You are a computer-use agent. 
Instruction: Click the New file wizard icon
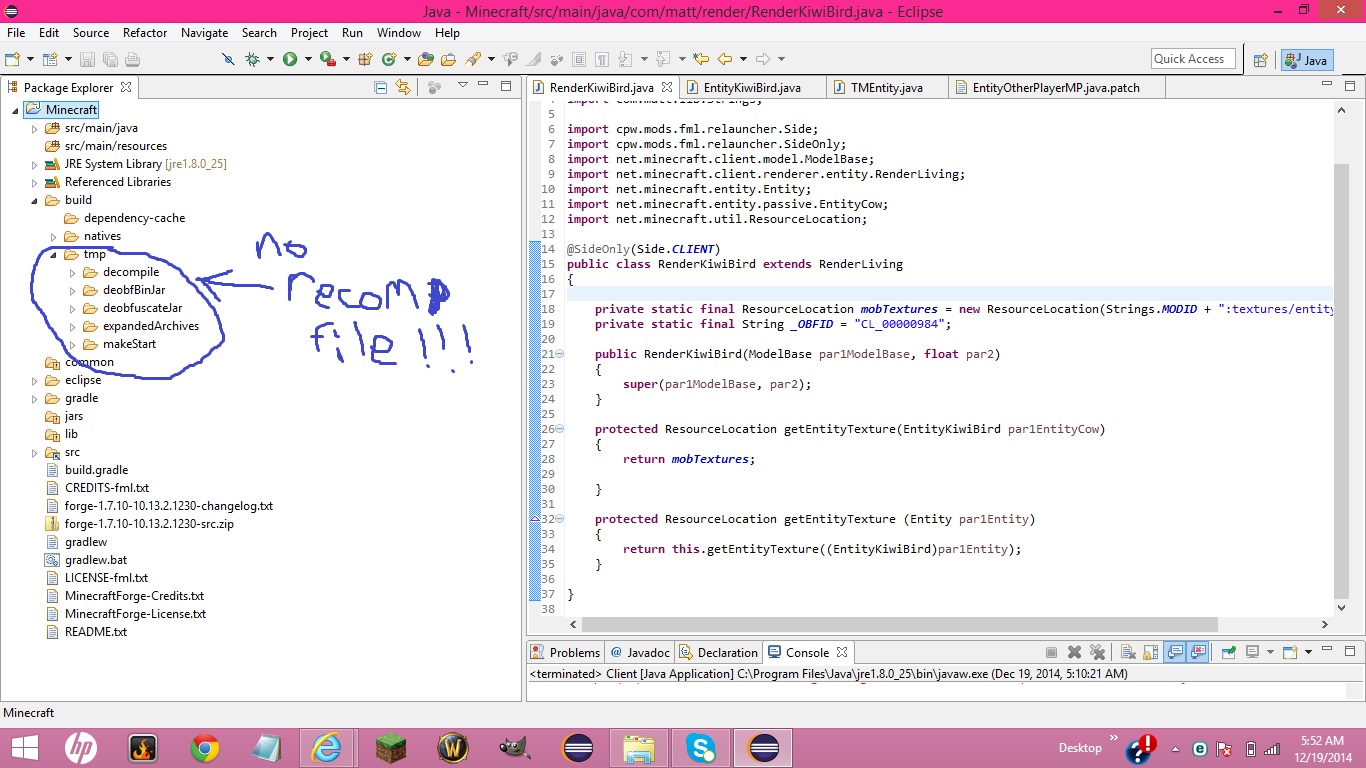12,59
